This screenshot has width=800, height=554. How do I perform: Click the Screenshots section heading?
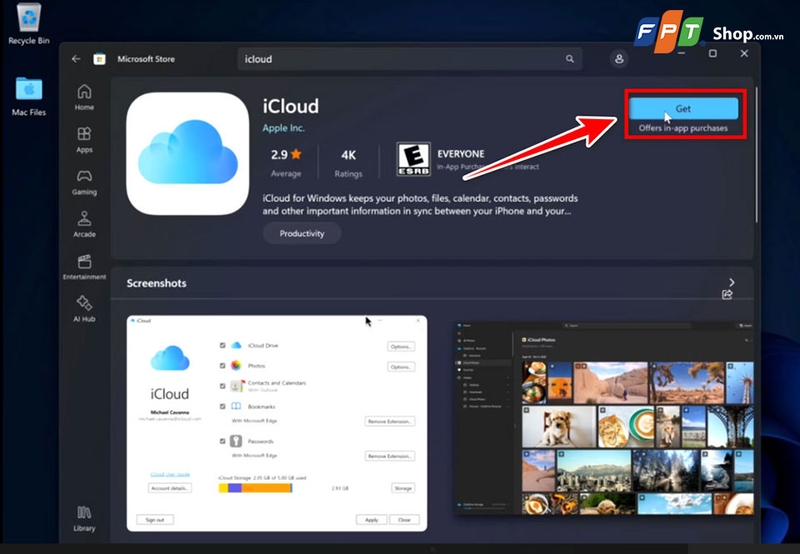(x=156, y=283)
